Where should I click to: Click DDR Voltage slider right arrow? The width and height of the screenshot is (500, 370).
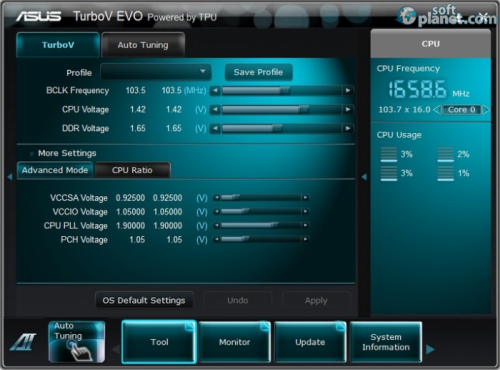coord(348,128)
